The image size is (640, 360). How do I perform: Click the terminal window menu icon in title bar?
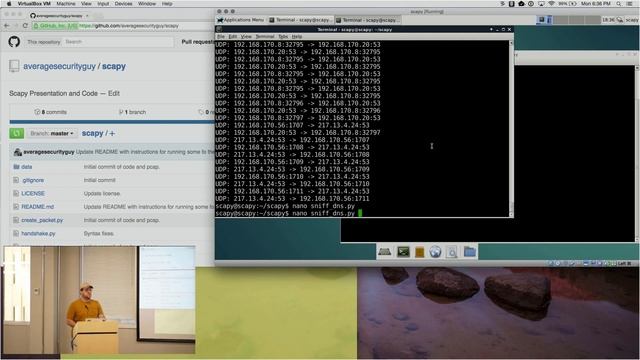point(219,29)
